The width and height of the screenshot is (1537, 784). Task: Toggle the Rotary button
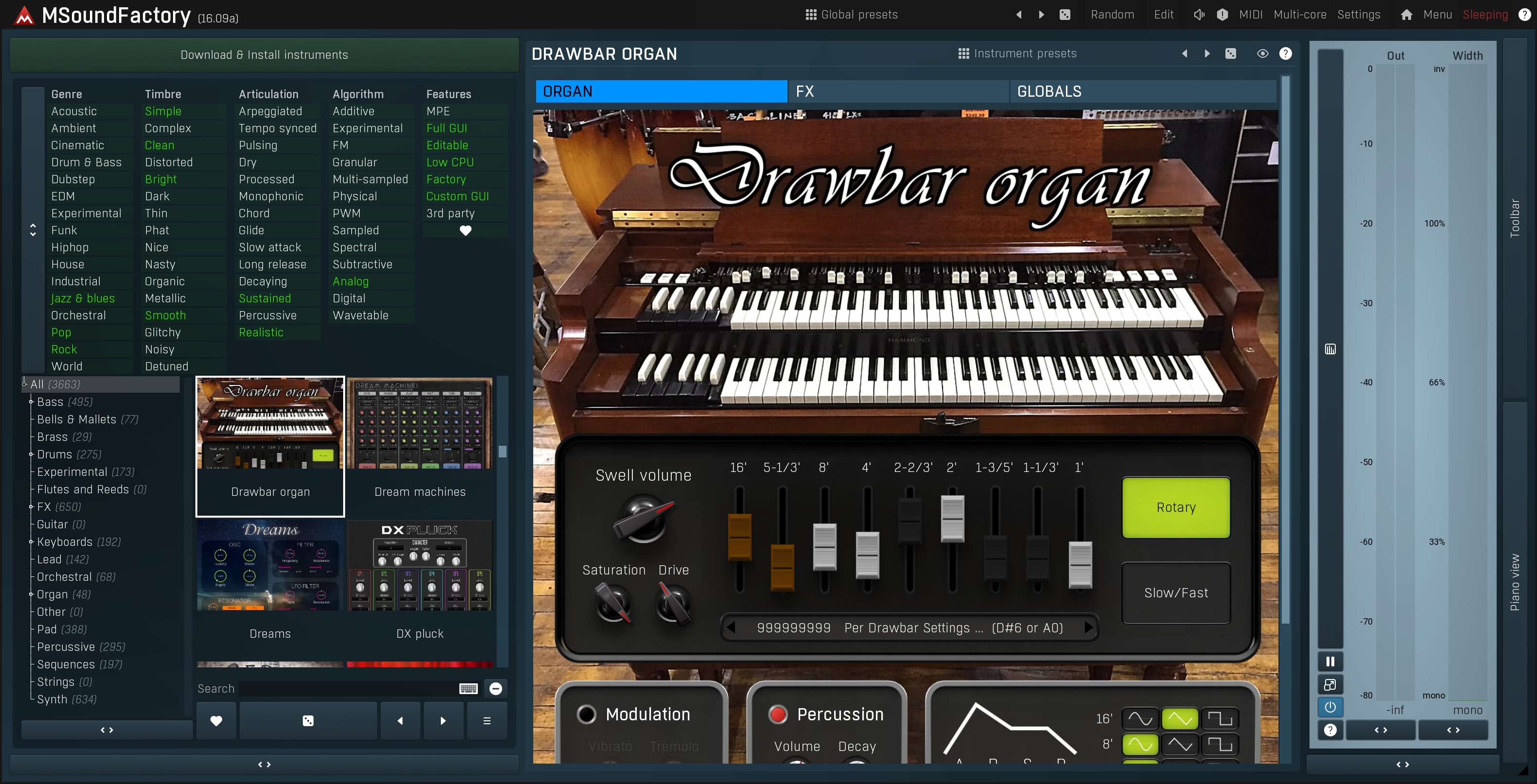pyautogui.click(x=1175, y=507)
